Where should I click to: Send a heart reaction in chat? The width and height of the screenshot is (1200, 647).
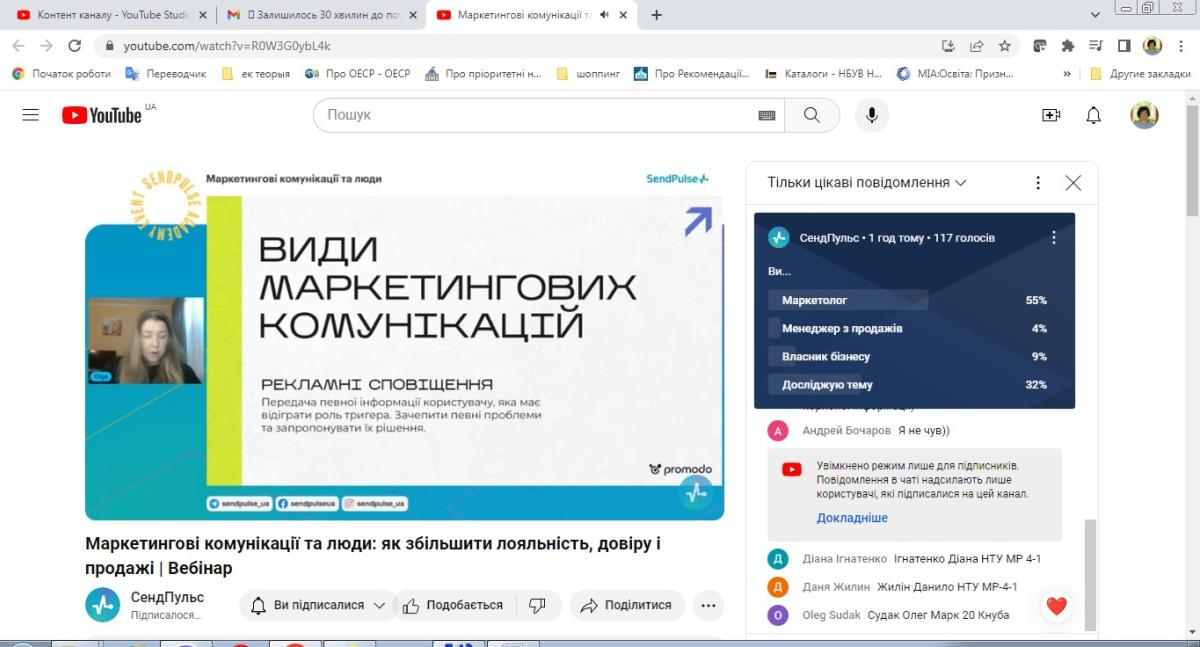point(1057,605)
